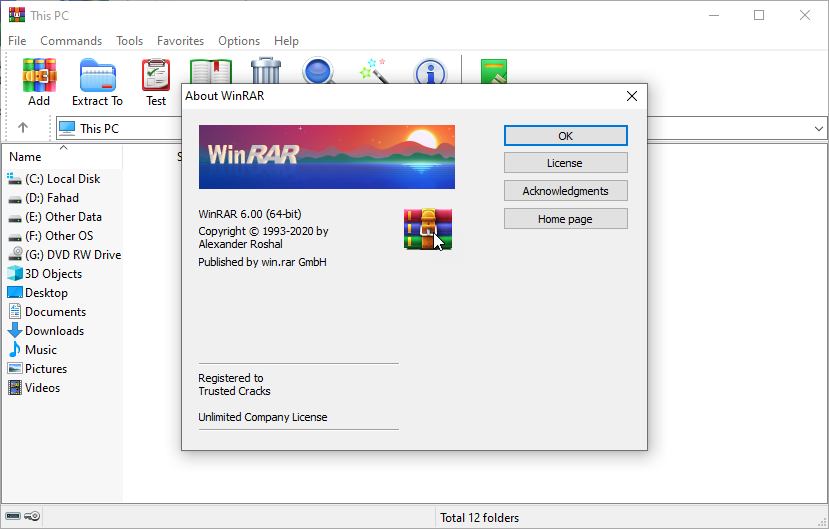Image resolution: width=829 pixels, height=529 pixels.
Task: Click the Wizard magic wand toolbar icon
Action: (375, 70)
